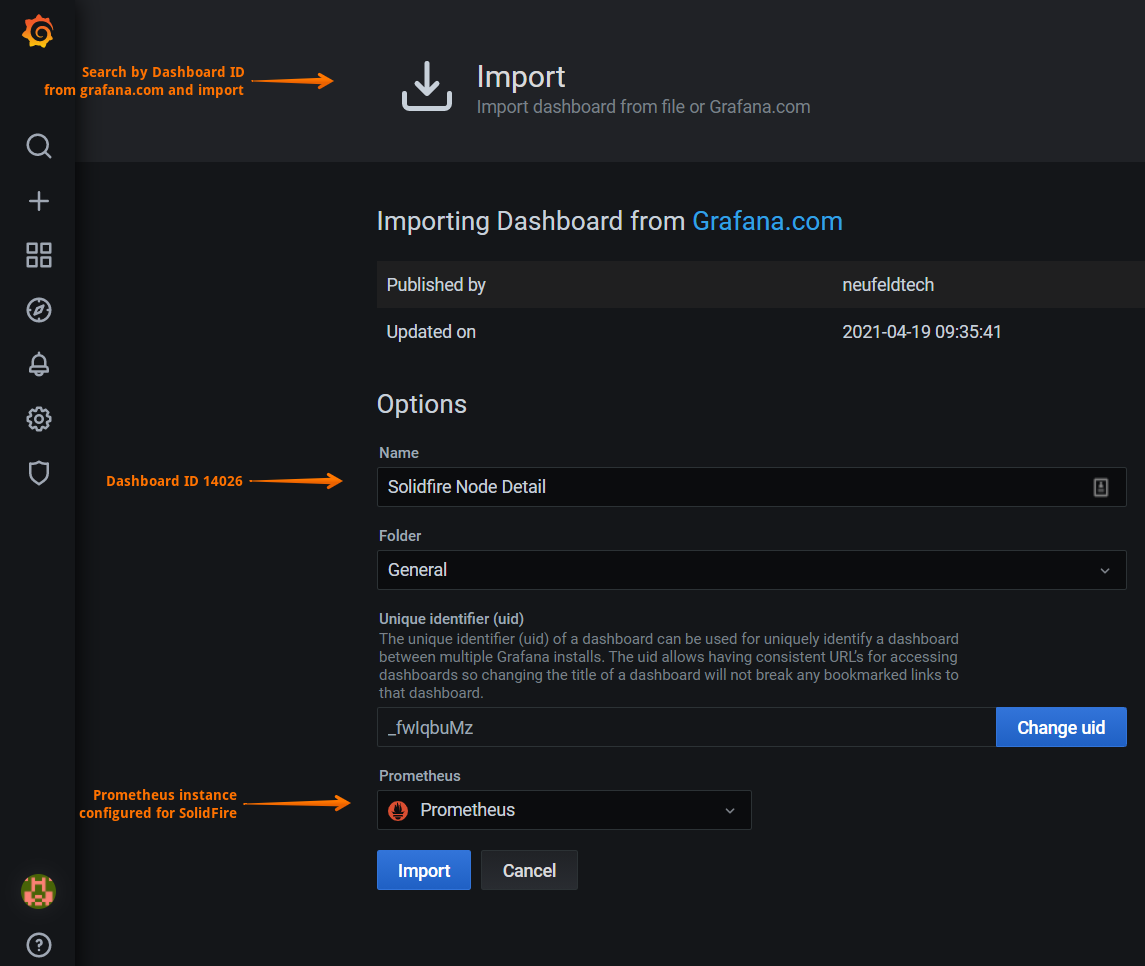Open the user profile avatar
The width and height of the screenshot is (1145, 966).
point(39,891)
